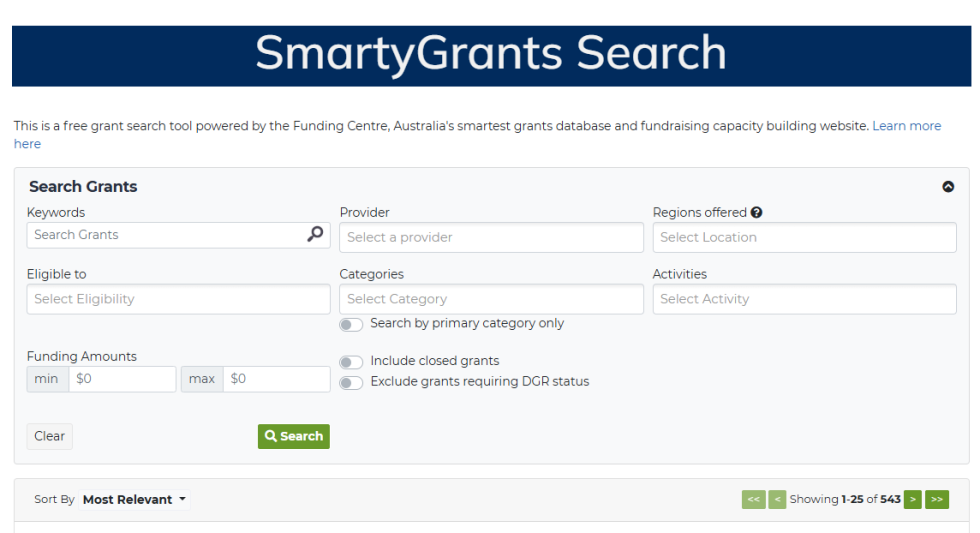Click the Eligible to label
The height and width of the screenshot is (533, 980).
click(56, 274)
